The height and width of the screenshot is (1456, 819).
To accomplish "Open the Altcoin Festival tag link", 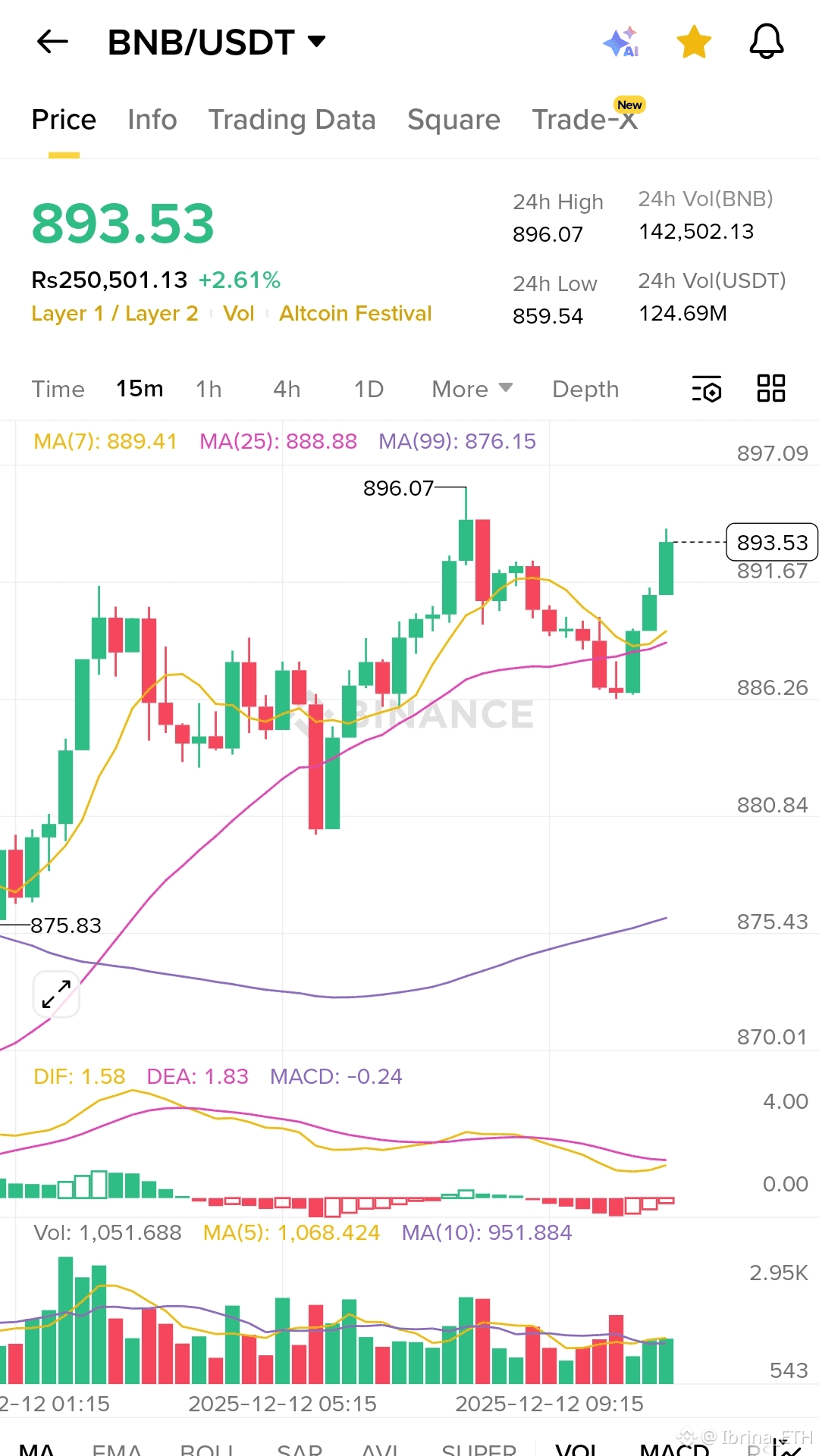I will [355, 314].
